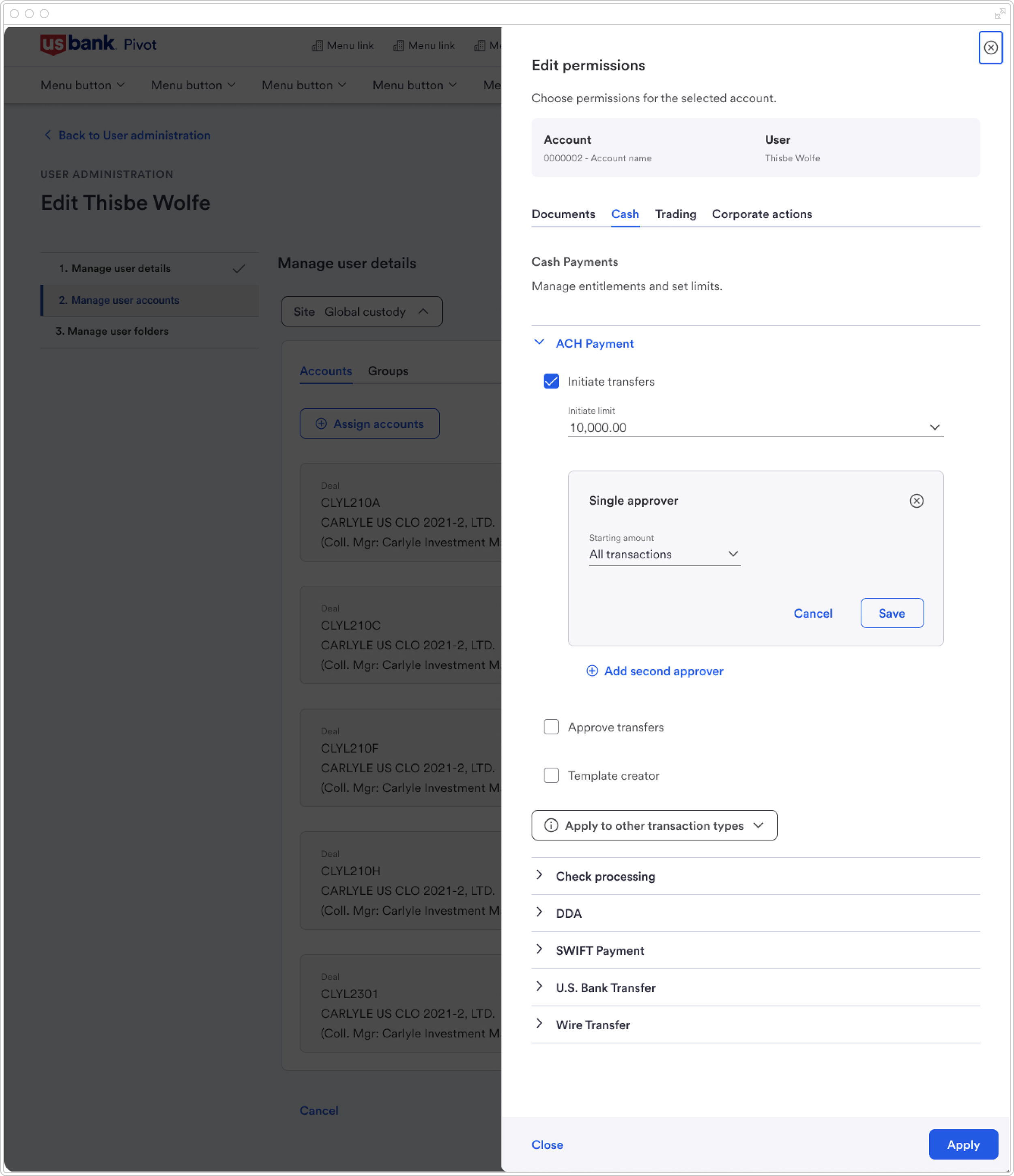Remove the Single approver card with X icon
The image size is (1014, 1176).
916,500
